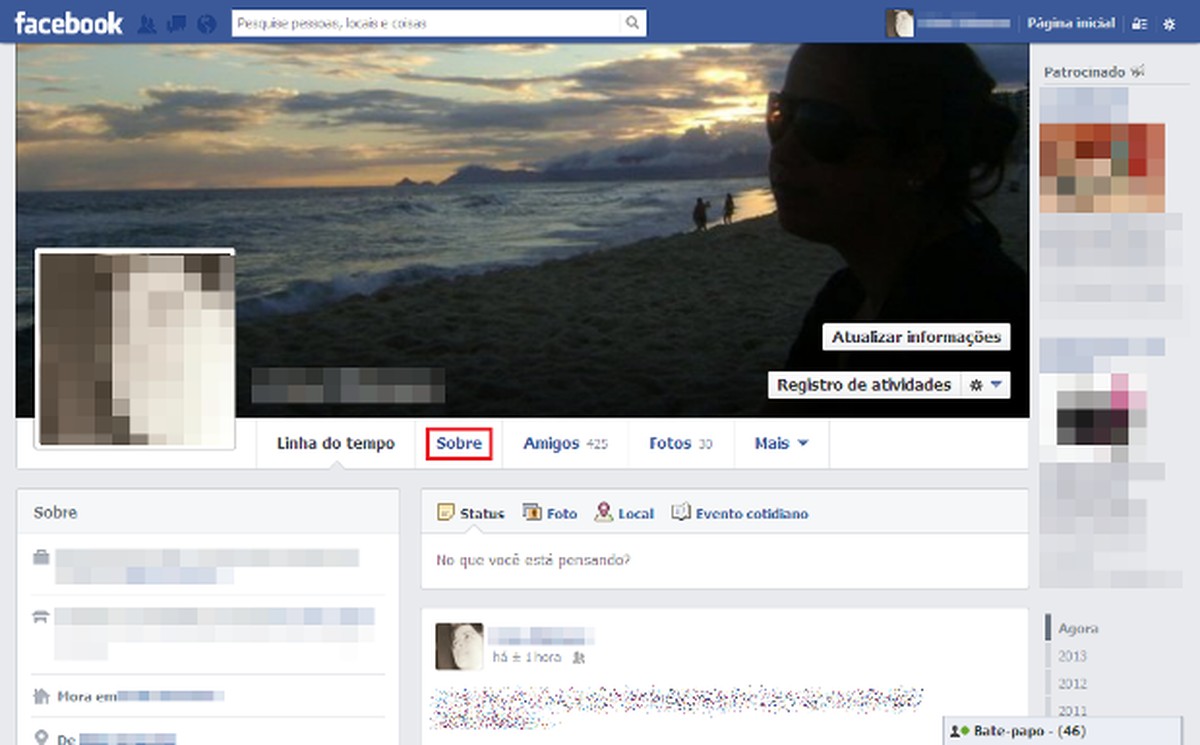Screen dimensions: 1200x745
Task: Open Registro de atividades
Action: (863, 384)
